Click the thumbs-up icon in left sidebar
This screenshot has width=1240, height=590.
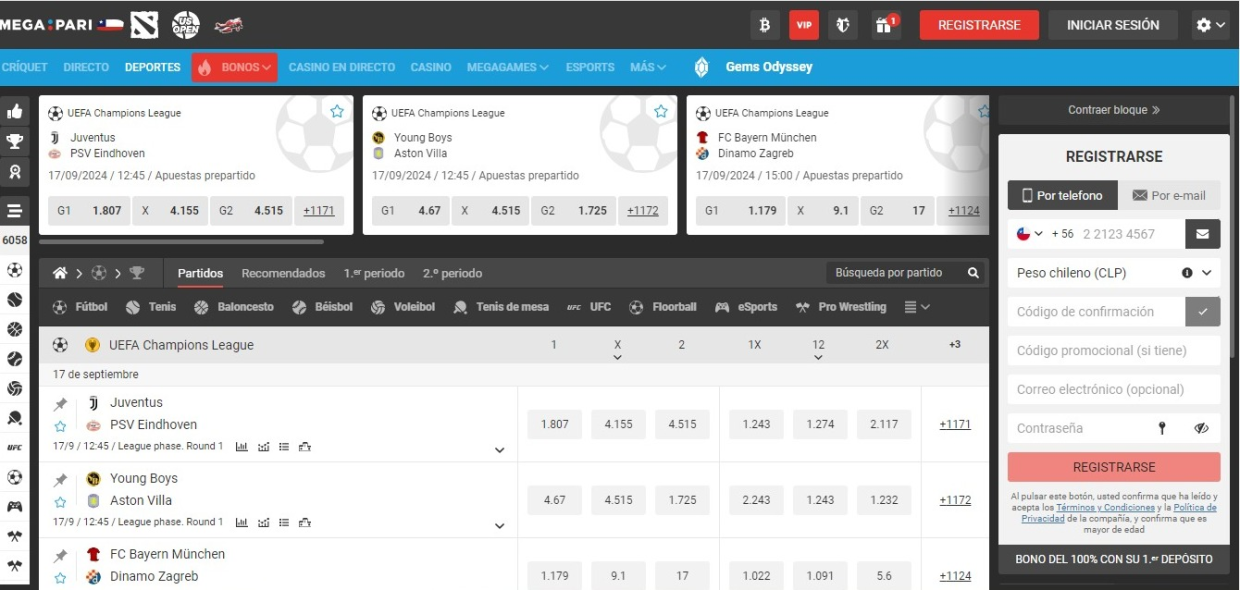click(15, 112)
